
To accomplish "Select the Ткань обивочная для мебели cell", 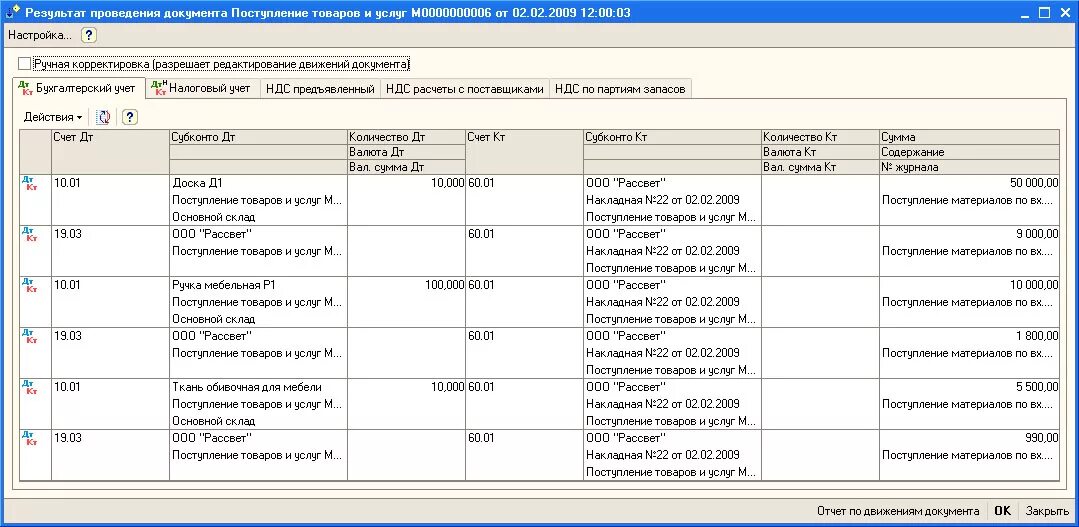I will point(258,387).
